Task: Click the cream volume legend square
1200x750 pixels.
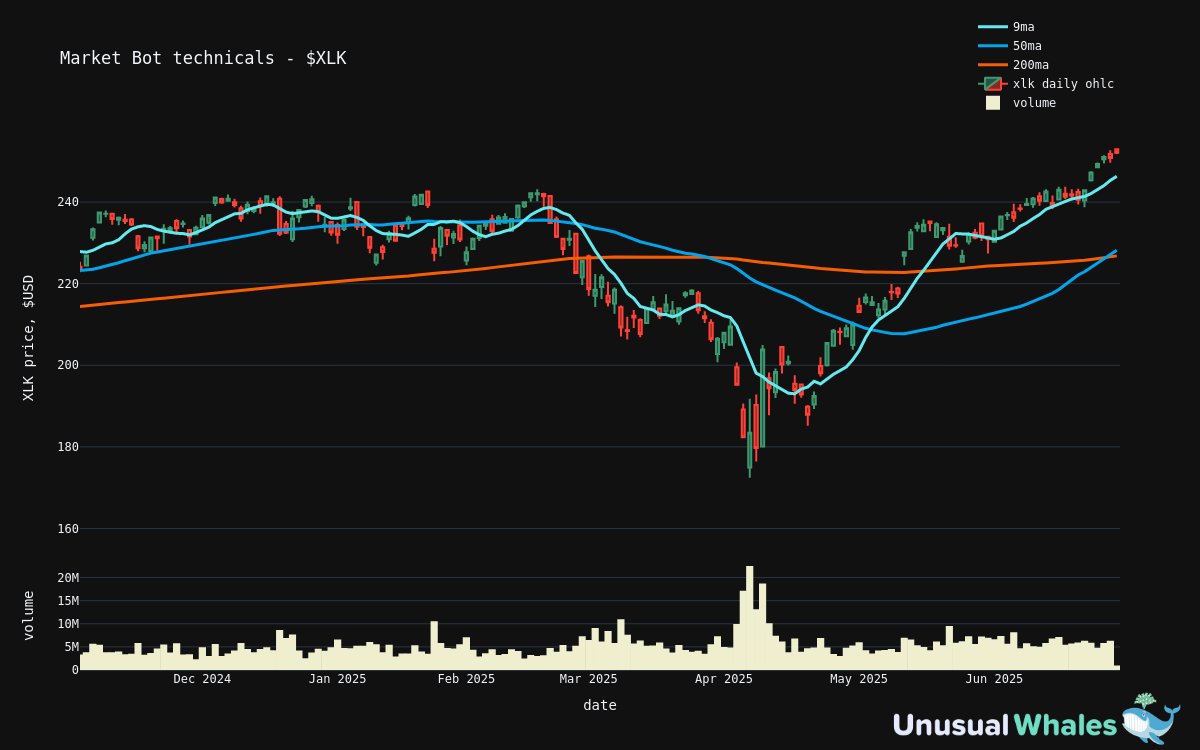Action: click(993, 103)
